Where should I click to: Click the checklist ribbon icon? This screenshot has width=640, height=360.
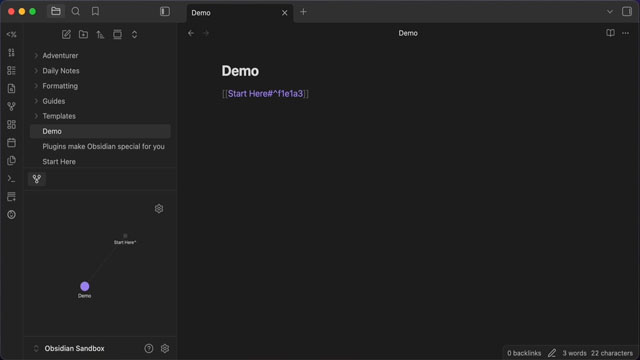[x=11, y=71]
